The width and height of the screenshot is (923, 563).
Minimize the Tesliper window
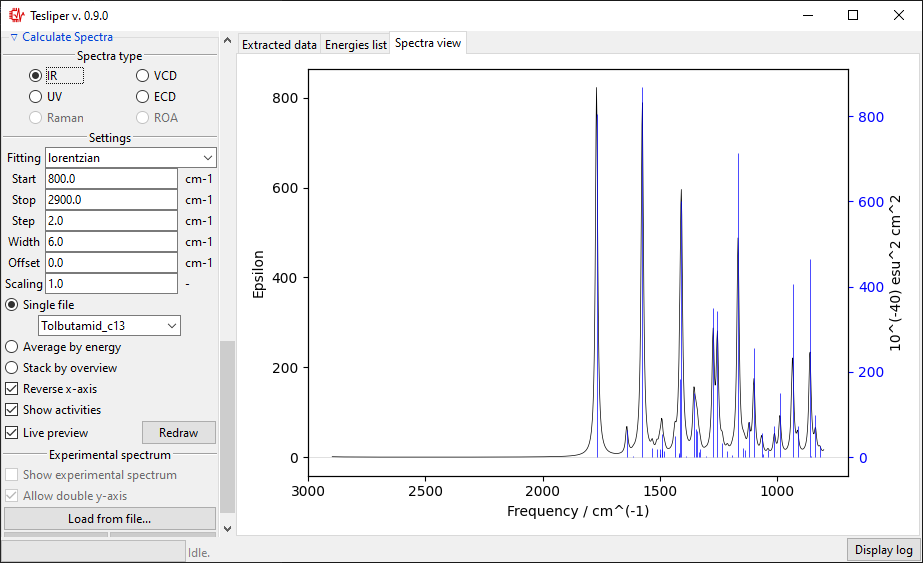[x=808, y=15]
